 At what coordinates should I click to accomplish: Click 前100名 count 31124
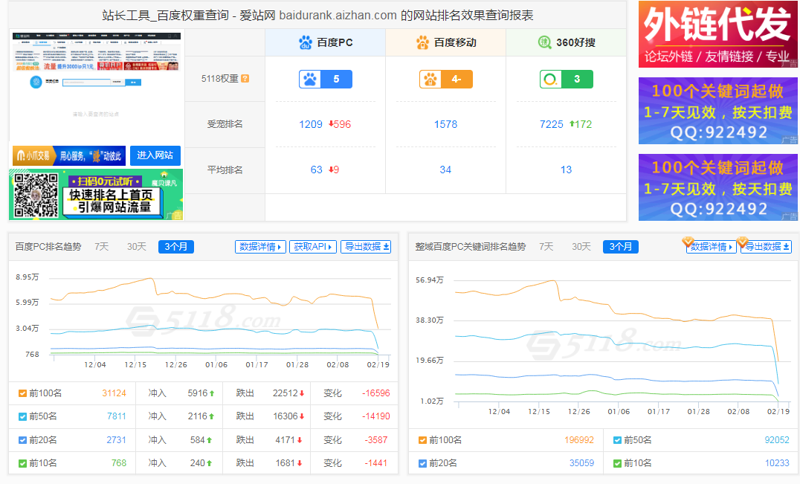point(114,393)
